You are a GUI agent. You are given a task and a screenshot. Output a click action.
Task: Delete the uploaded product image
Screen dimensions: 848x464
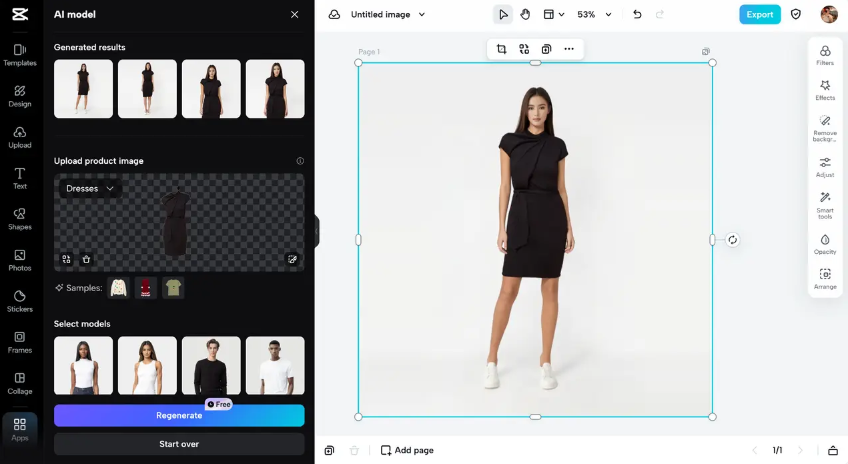pyautogui.click(x=86, y=259)
